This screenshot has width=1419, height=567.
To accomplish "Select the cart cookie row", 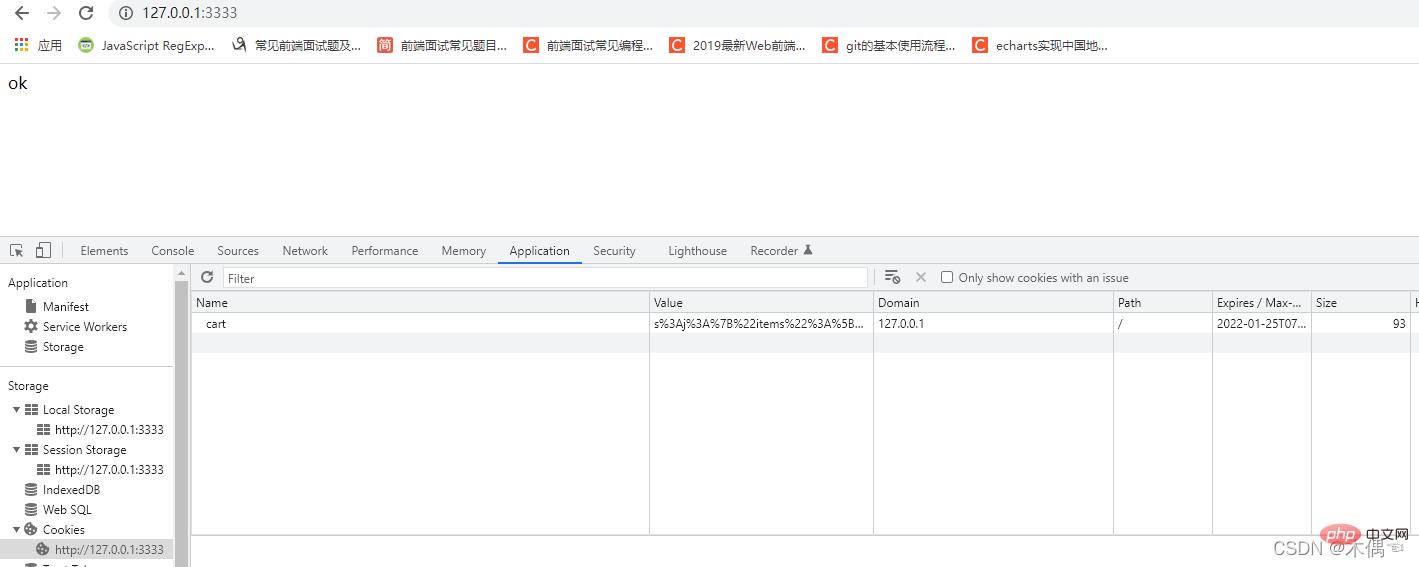I will click(x=420, y=324).
